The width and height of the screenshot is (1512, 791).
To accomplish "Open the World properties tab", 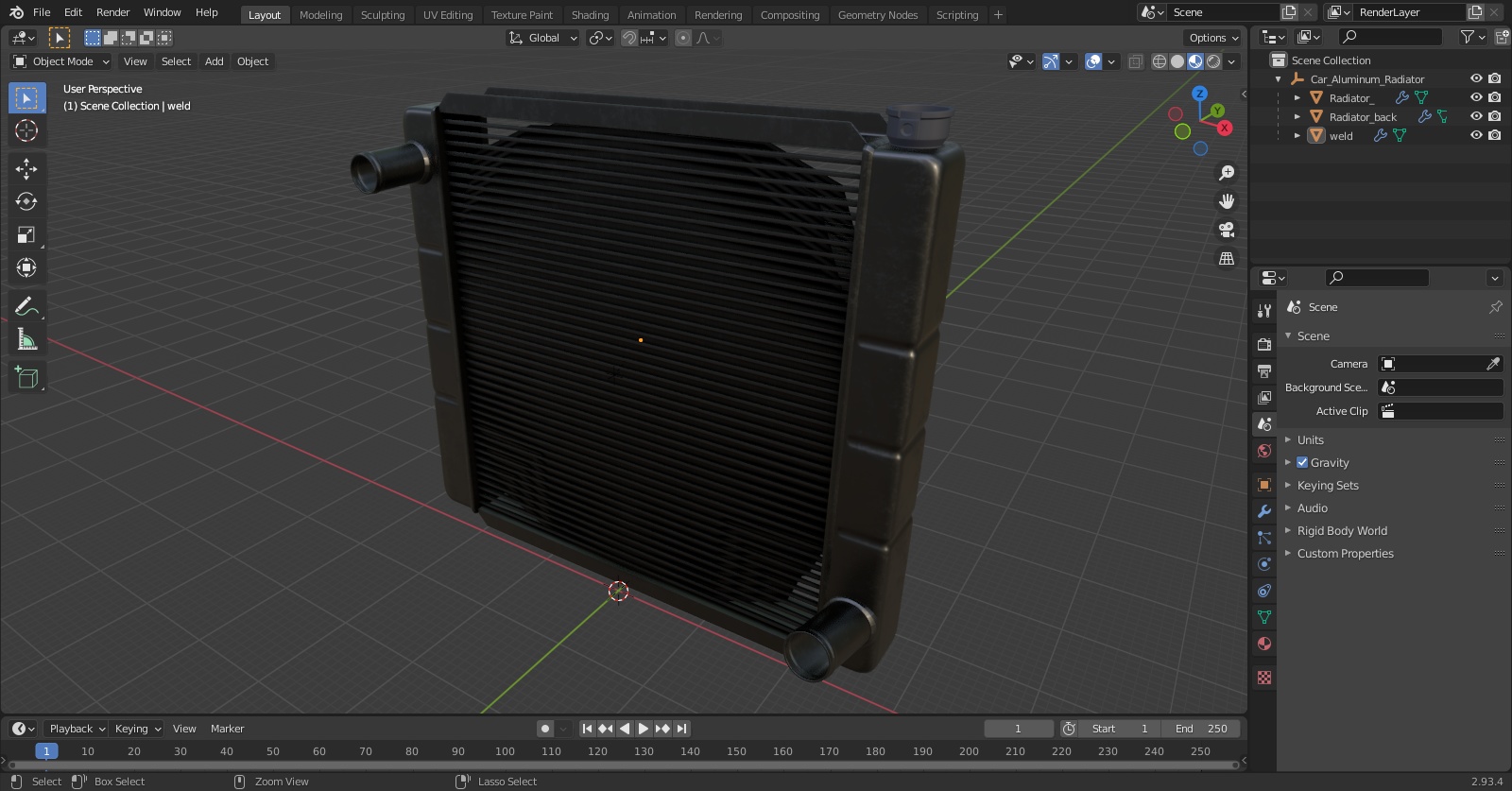I will (1264, 451).
